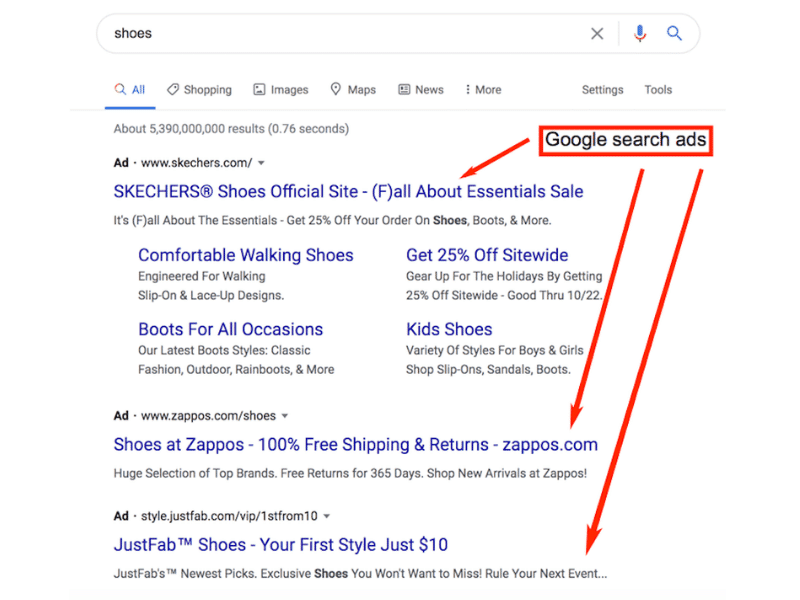Expand the dropdown arrow beside style.justfab.com URL
Viewport: 800px width, 600px height.
tap(327, 517)
